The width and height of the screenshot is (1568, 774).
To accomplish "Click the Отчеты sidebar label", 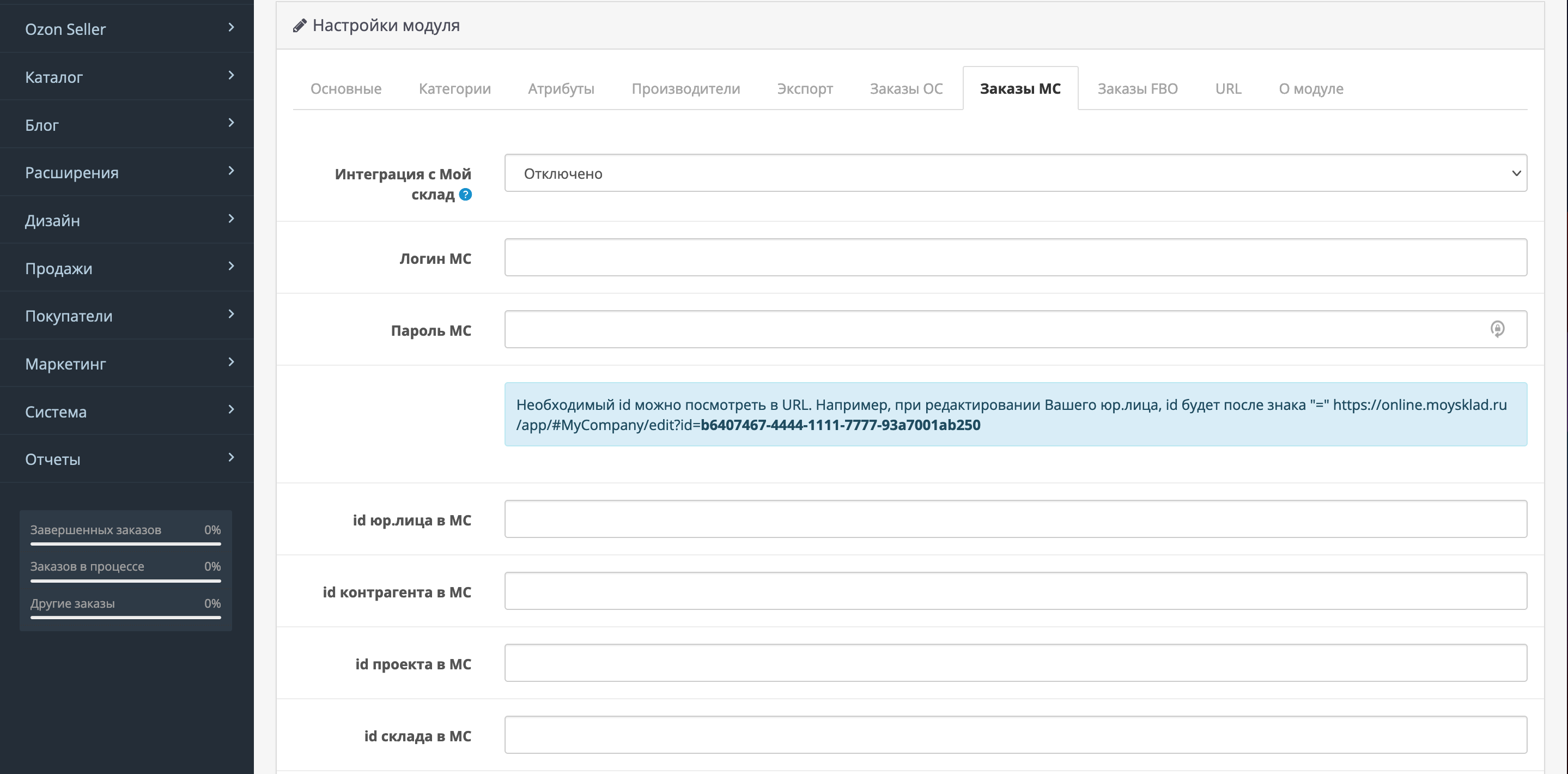I will (52, 460).
